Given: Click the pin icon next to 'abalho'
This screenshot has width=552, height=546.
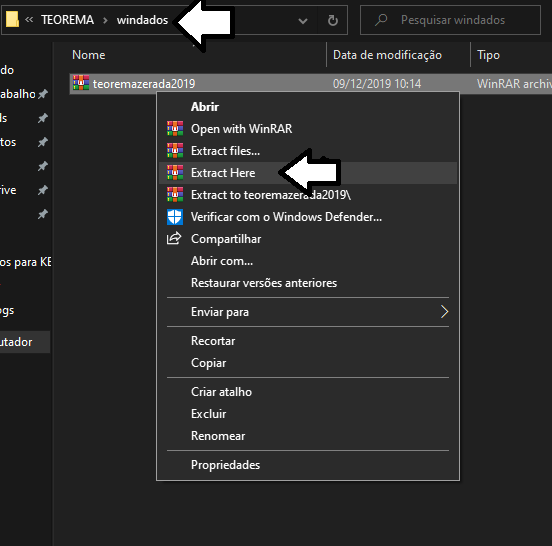Looking at the screenshot, I should (43, 94).
